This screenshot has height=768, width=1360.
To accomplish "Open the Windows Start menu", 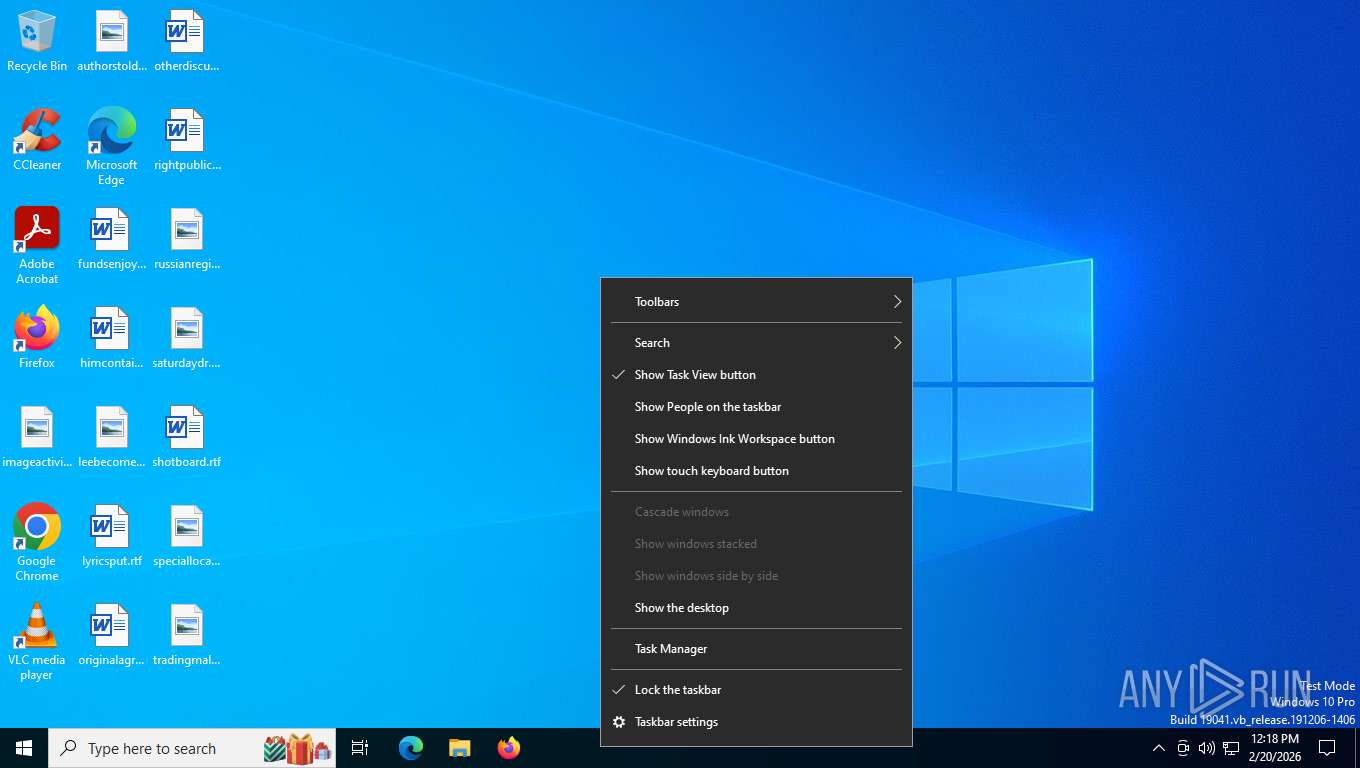I will point(24,748).
